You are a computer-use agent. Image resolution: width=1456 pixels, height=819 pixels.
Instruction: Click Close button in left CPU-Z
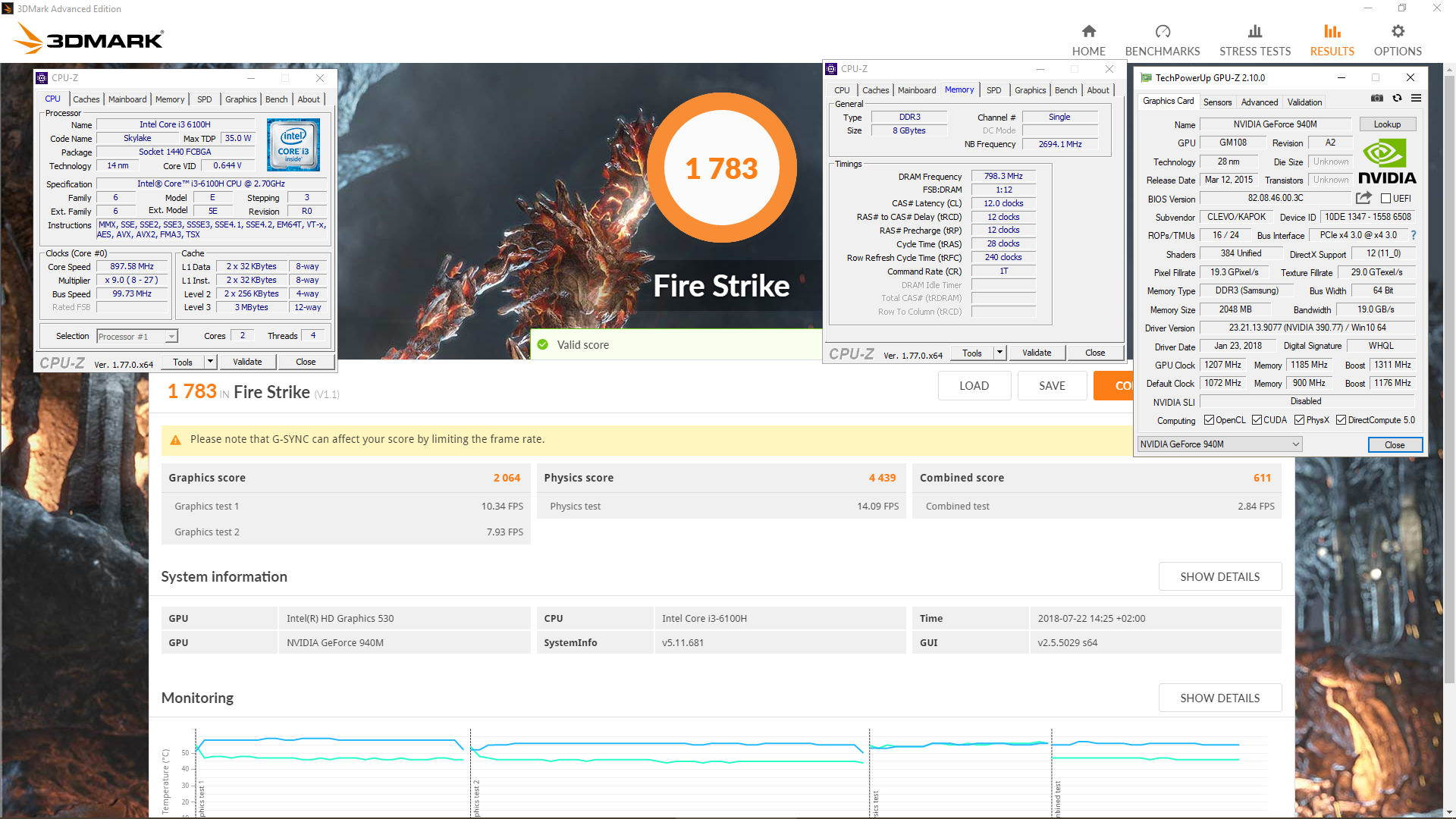[306, 362]
